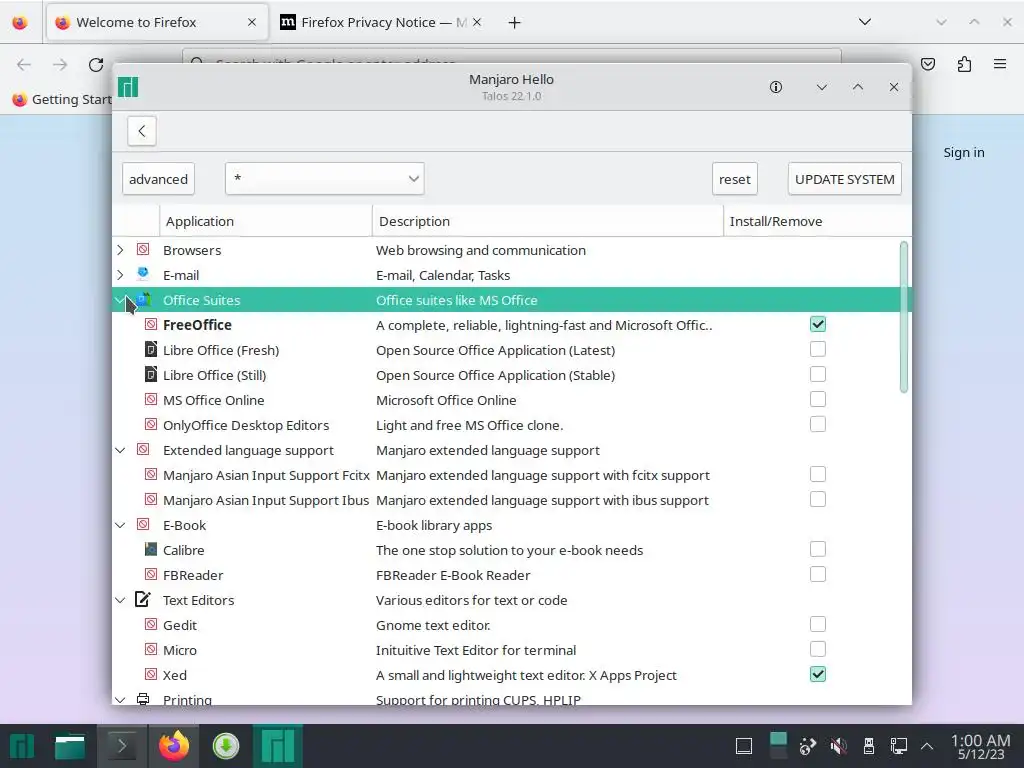This screenshot has width=1024, height=768.
Task: Click the MS Office Online icon
Action: 151,399
